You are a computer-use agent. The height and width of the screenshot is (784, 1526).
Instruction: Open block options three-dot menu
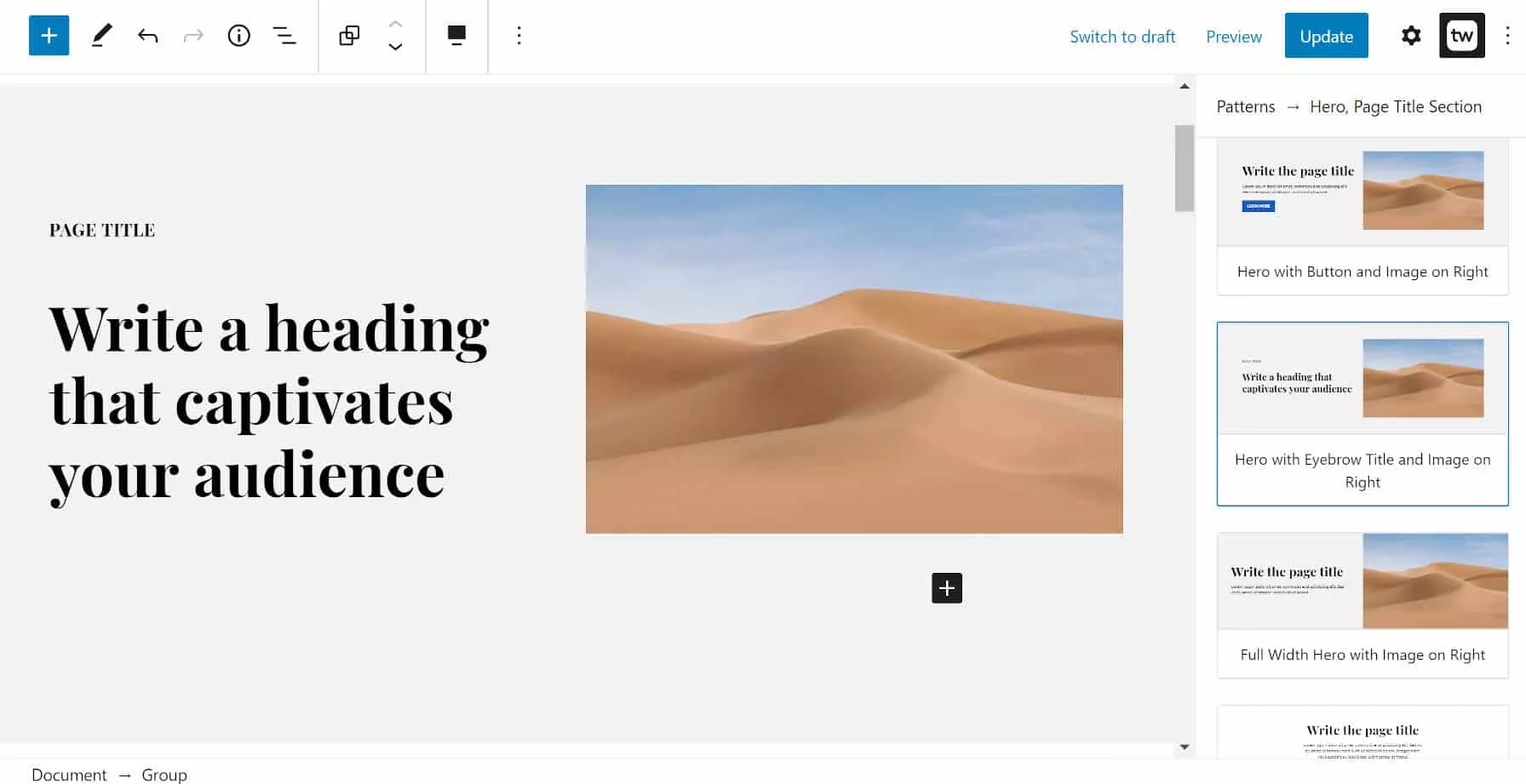click(x=519, y=36)
